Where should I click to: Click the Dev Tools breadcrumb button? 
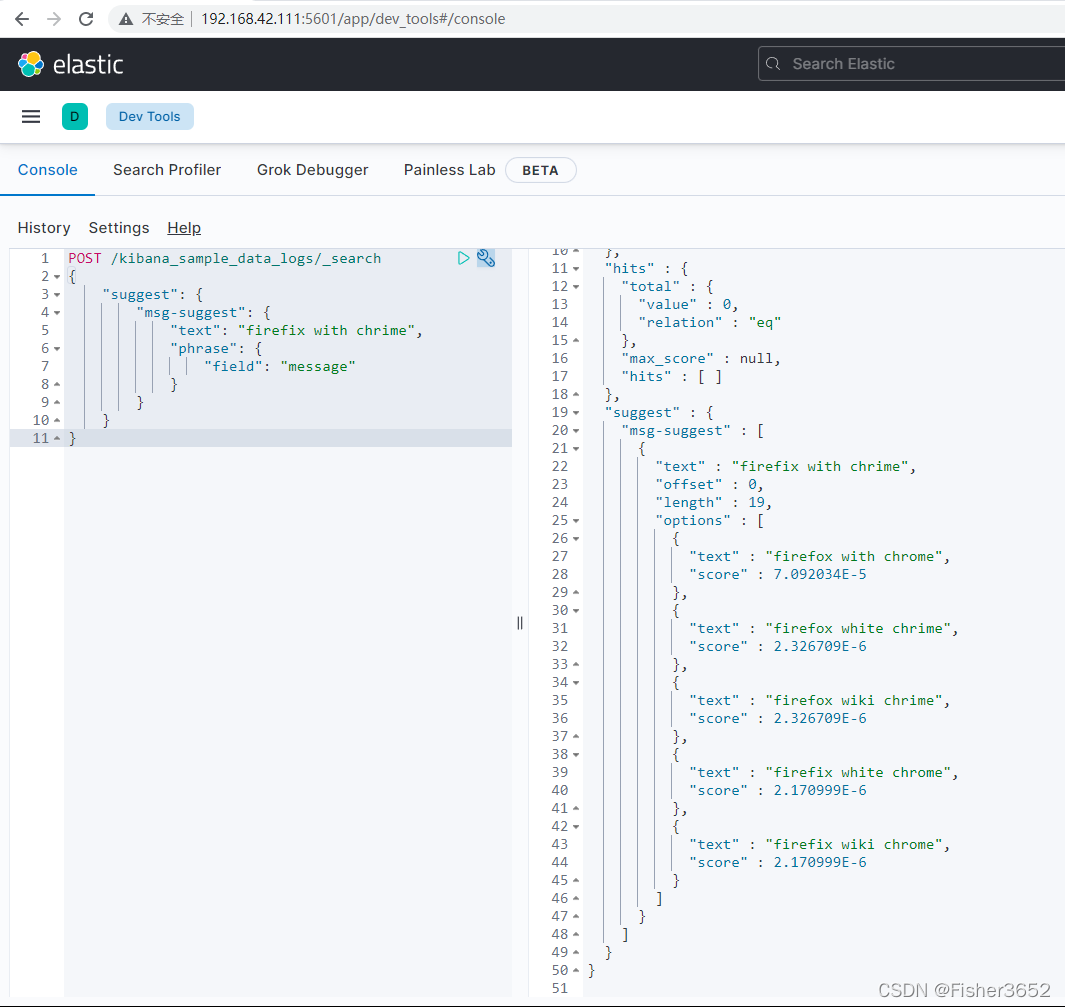(149, 117)
